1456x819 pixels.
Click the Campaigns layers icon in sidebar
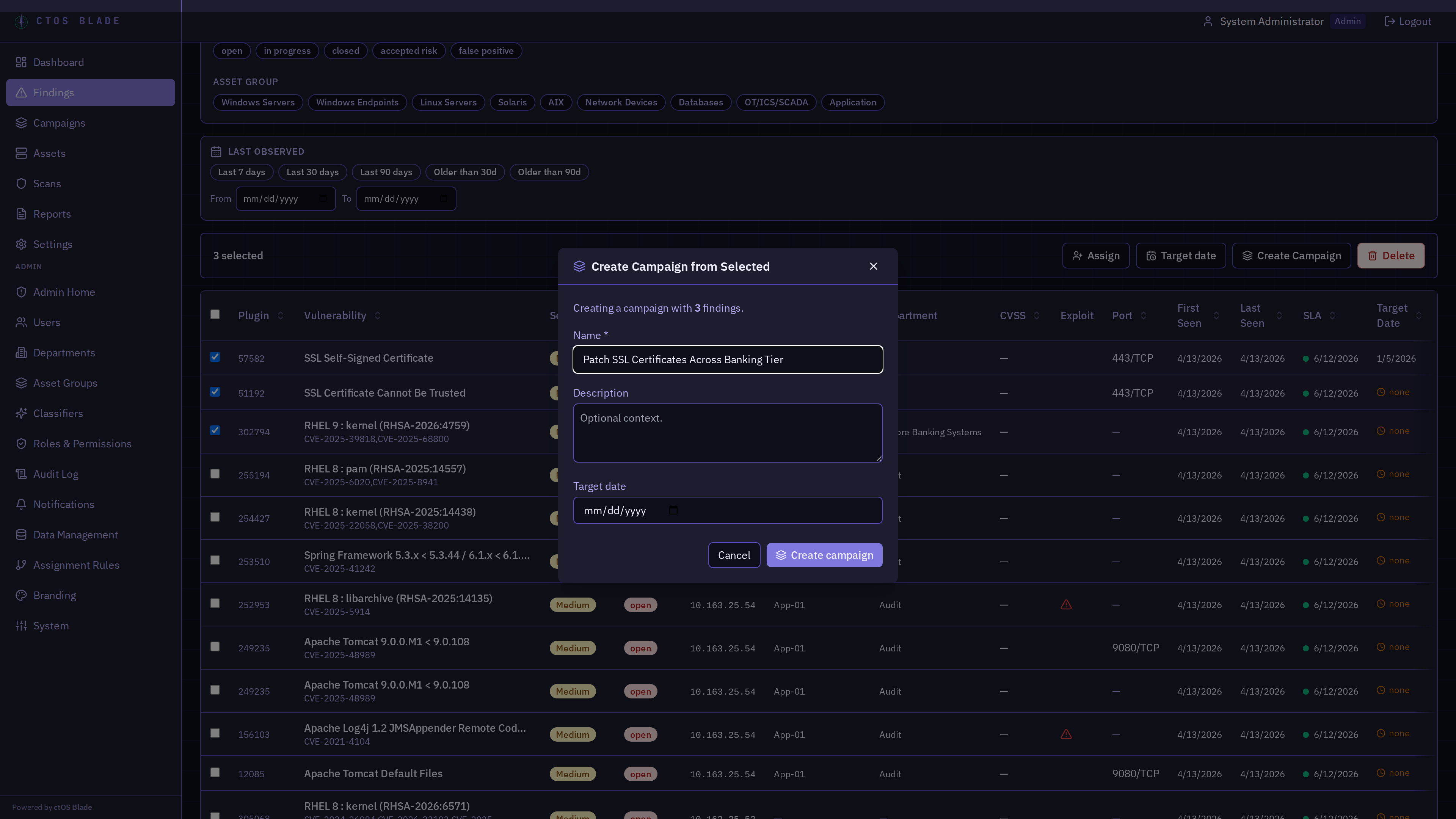[x=21, y=122]
